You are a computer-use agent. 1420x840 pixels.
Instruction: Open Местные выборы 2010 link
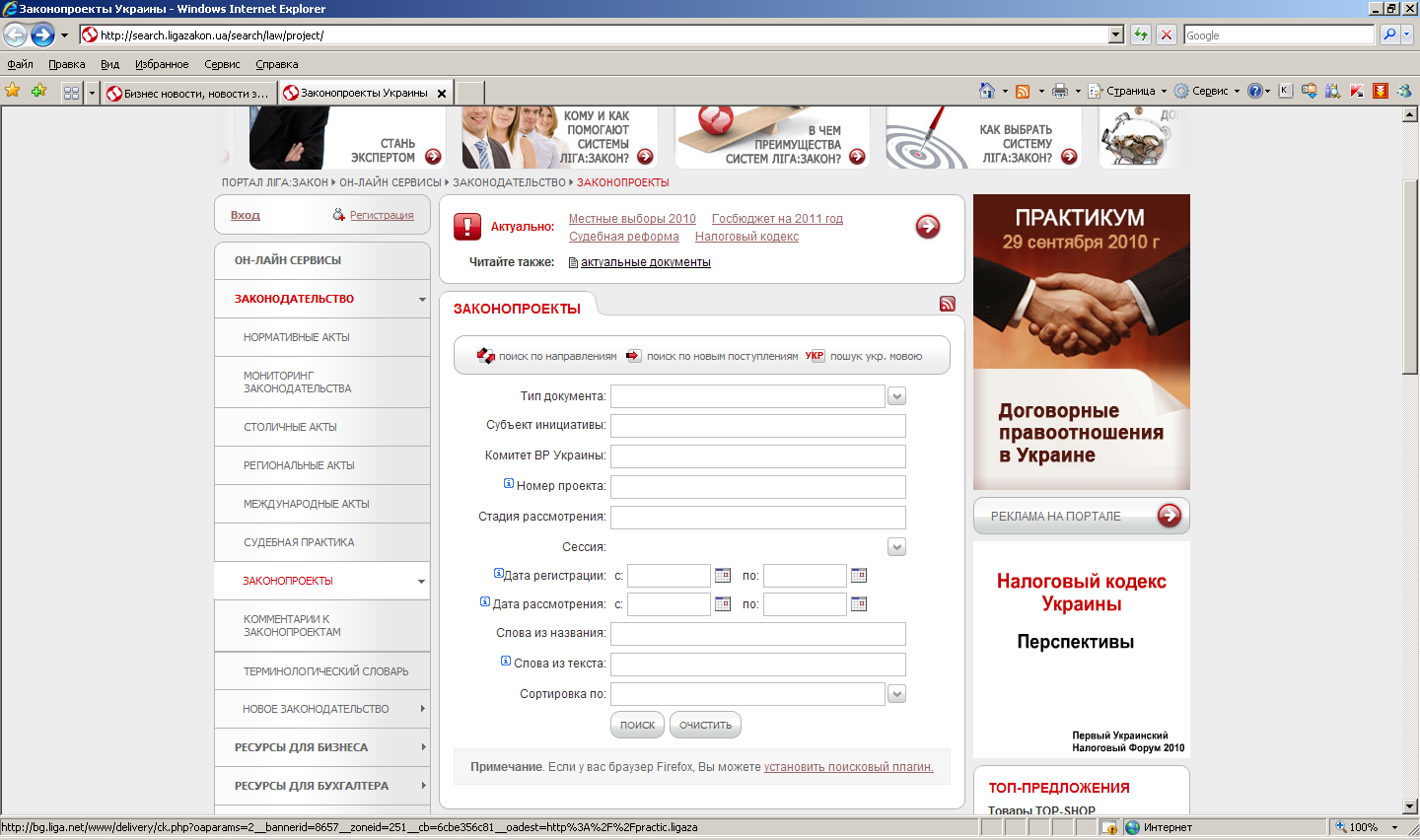(x=632, y=219)
